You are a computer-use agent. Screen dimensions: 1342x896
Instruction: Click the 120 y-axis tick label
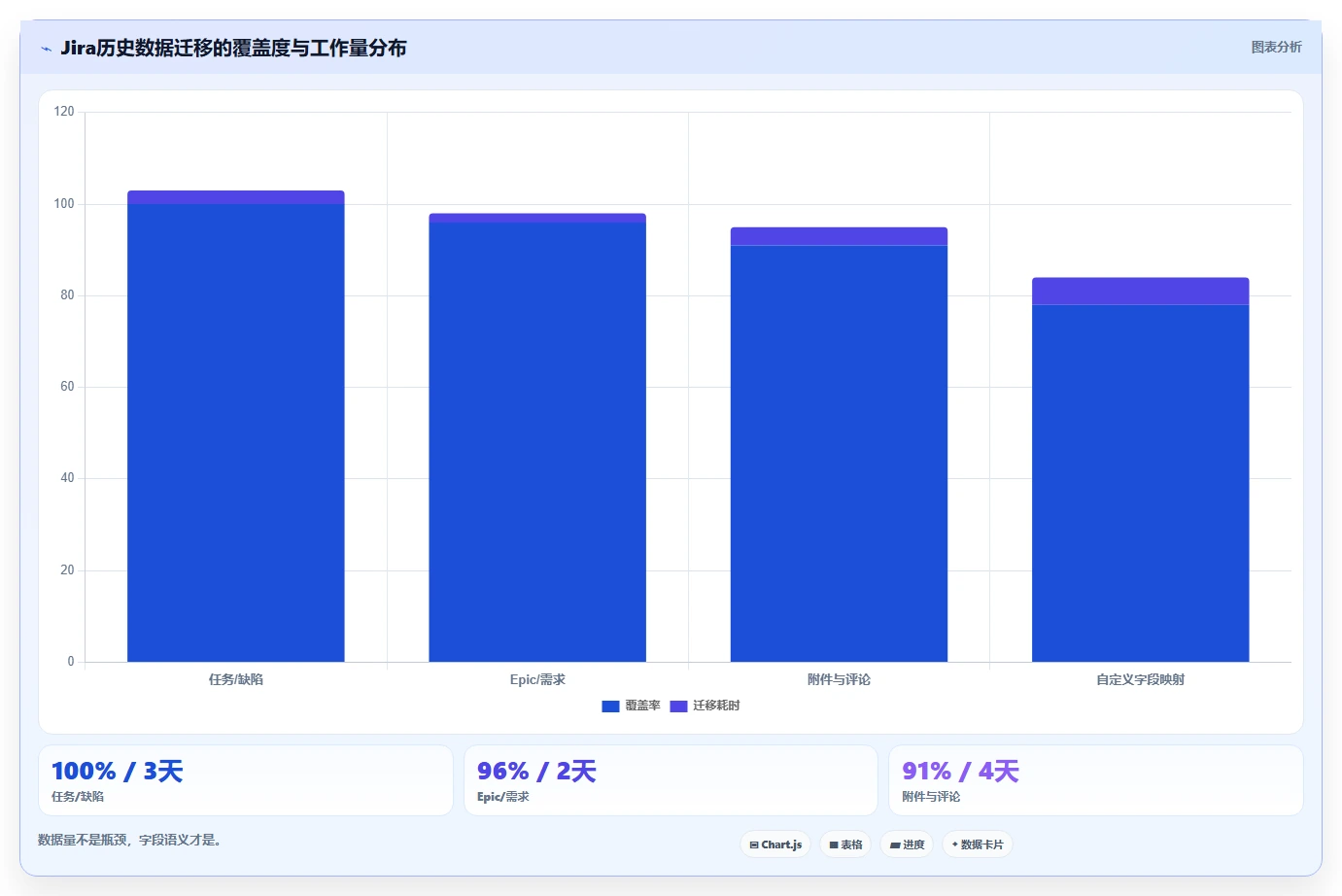coord(64,112)
